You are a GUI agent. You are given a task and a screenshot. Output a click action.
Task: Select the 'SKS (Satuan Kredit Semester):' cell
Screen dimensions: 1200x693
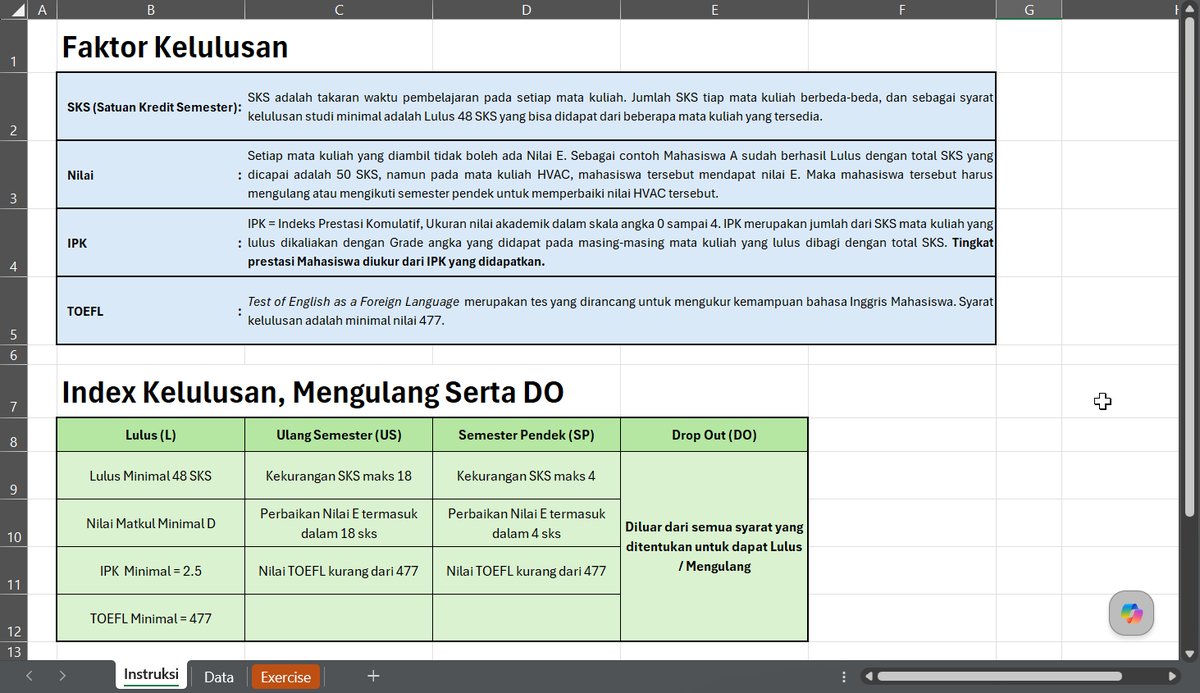[x=150, y=106]
